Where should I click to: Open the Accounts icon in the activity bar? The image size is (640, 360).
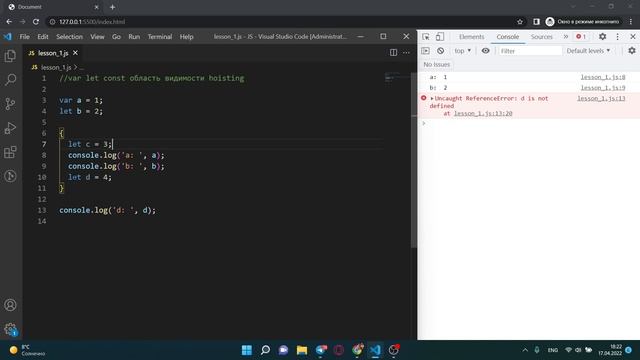(10, 305)
